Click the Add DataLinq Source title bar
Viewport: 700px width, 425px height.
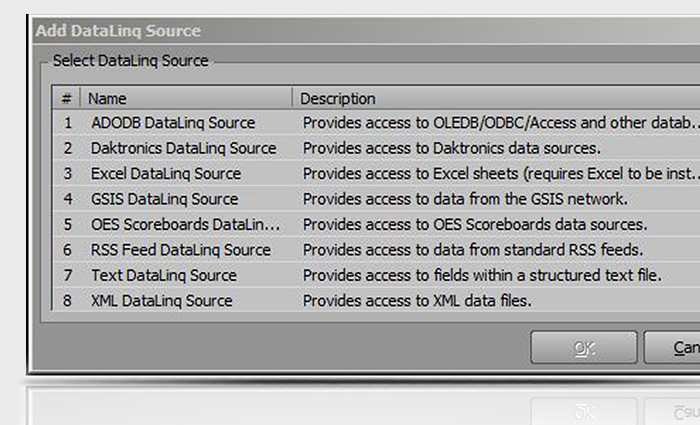[x=300, y=30]
